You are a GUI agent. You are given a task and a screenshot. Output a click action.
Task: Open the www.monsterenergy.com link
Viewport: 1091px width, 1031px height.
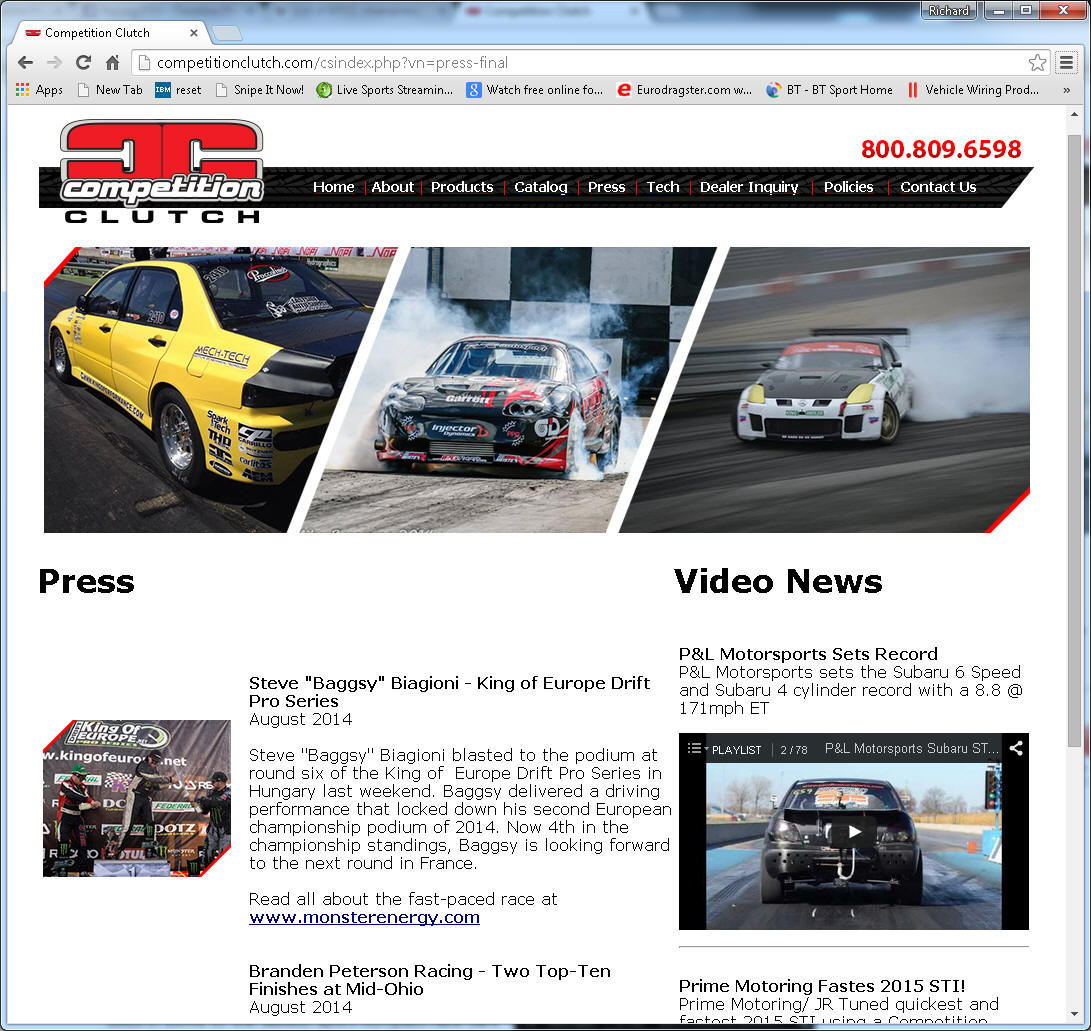point(364,917)
